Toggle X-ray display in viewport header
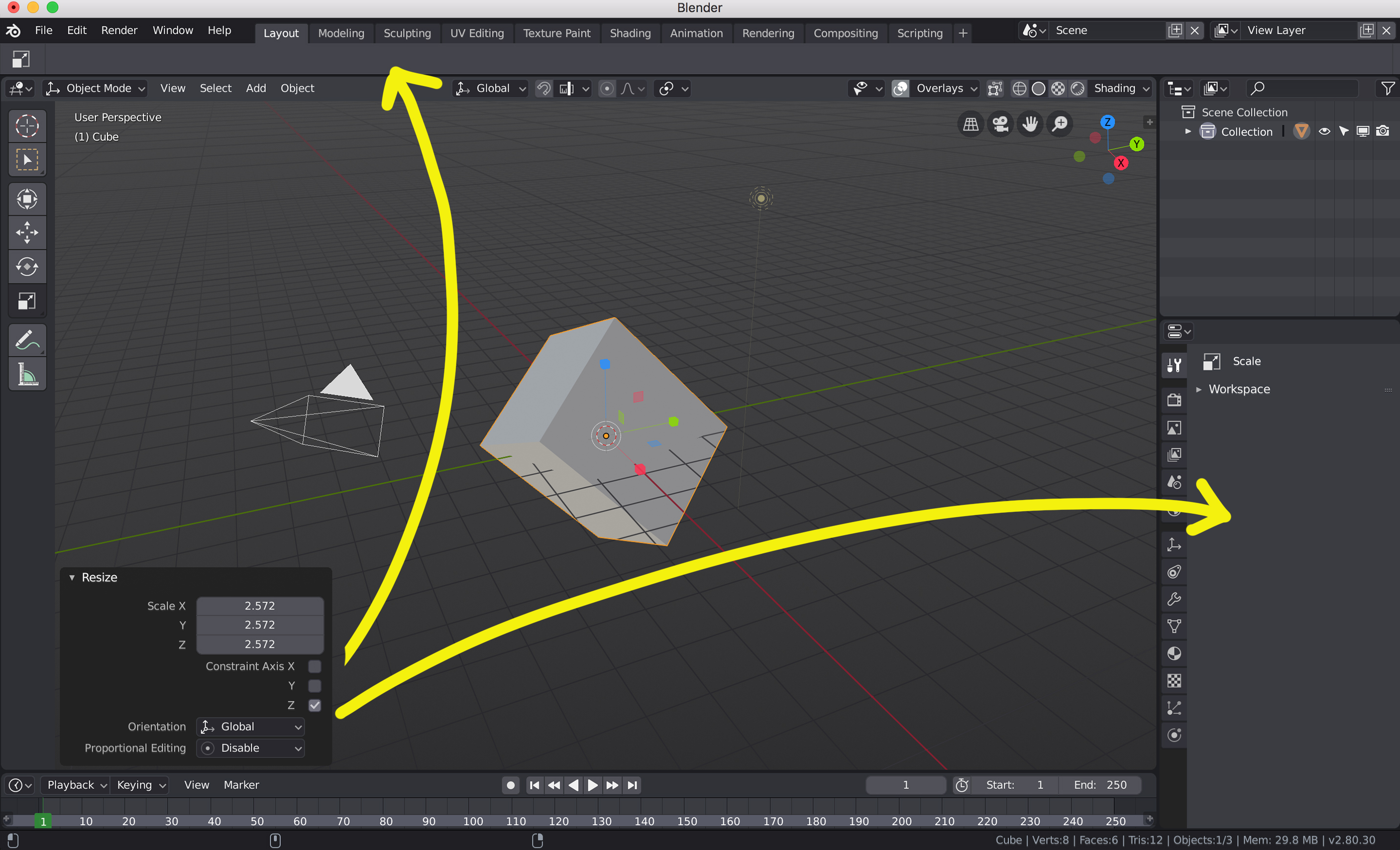Screen dimensions: 1400x850 [995, 88]
